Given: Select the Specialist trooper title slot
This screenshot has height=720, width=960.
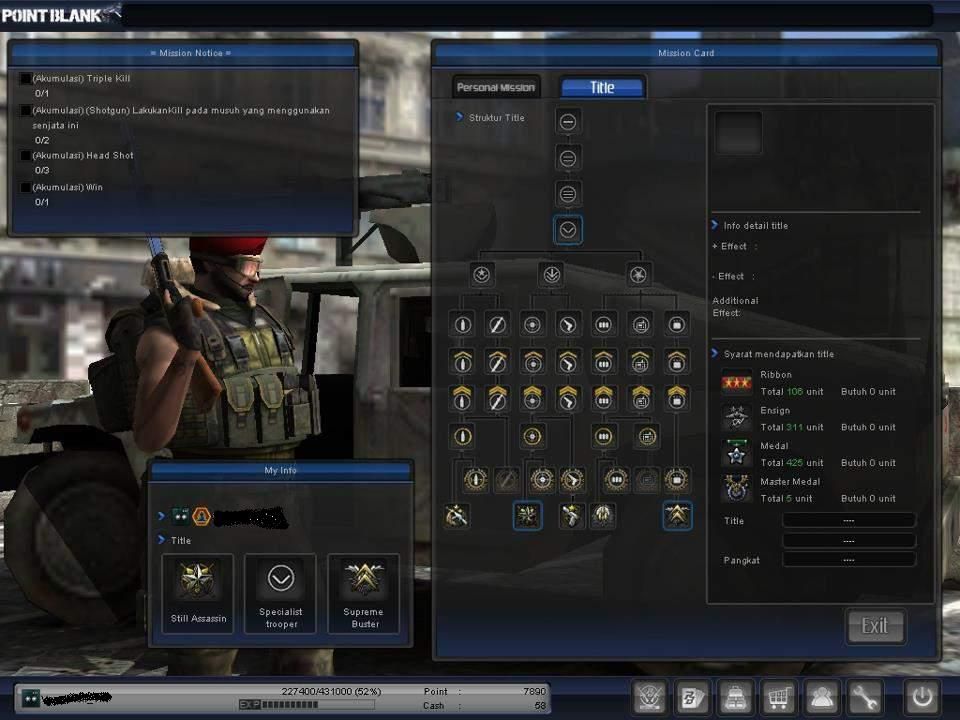Looking at the screenshot, I should pyautogui.click(x=280, y=593).
